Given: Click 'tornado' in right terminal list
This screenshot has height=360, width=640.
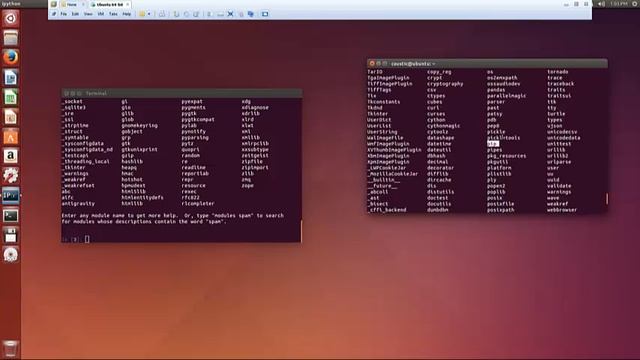Looking at the screenshot, I should [x=558, y=72].
